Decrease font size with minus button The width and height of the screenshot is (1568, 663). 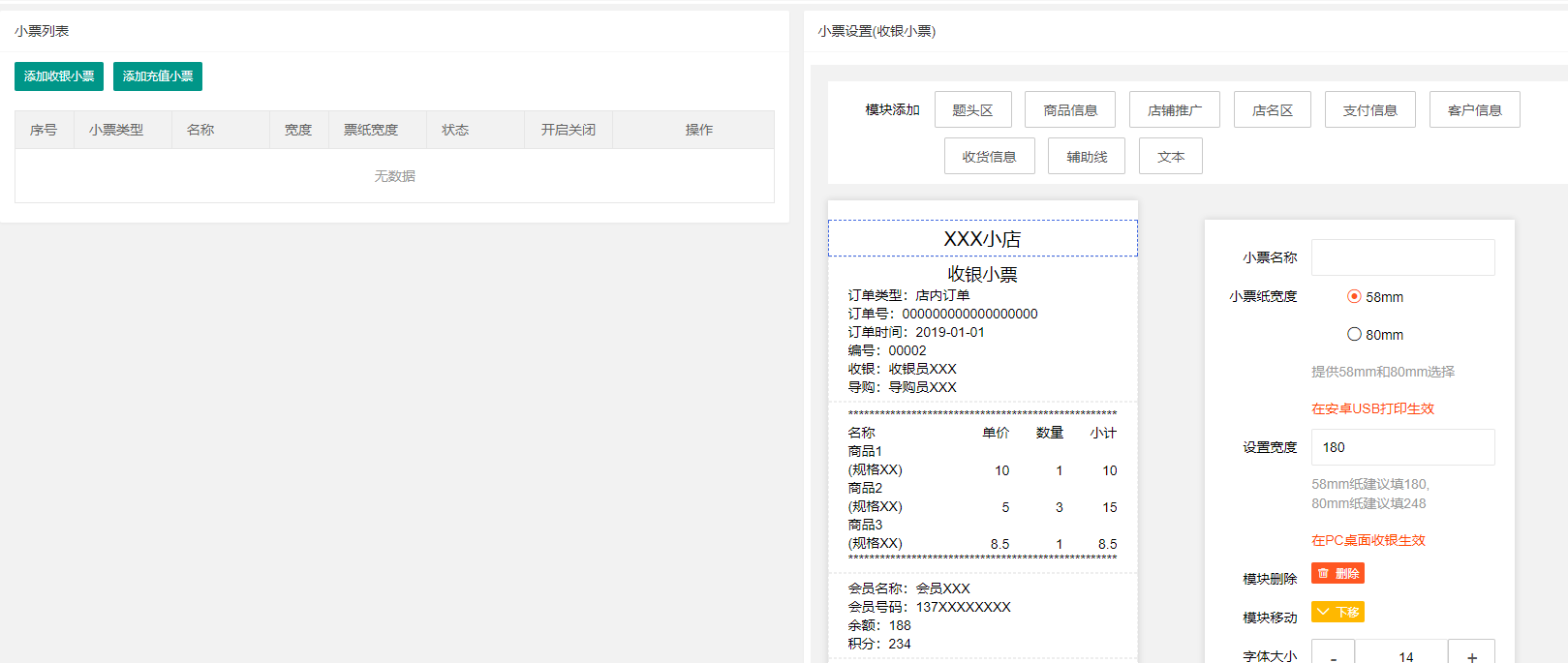coord(1333,655)
